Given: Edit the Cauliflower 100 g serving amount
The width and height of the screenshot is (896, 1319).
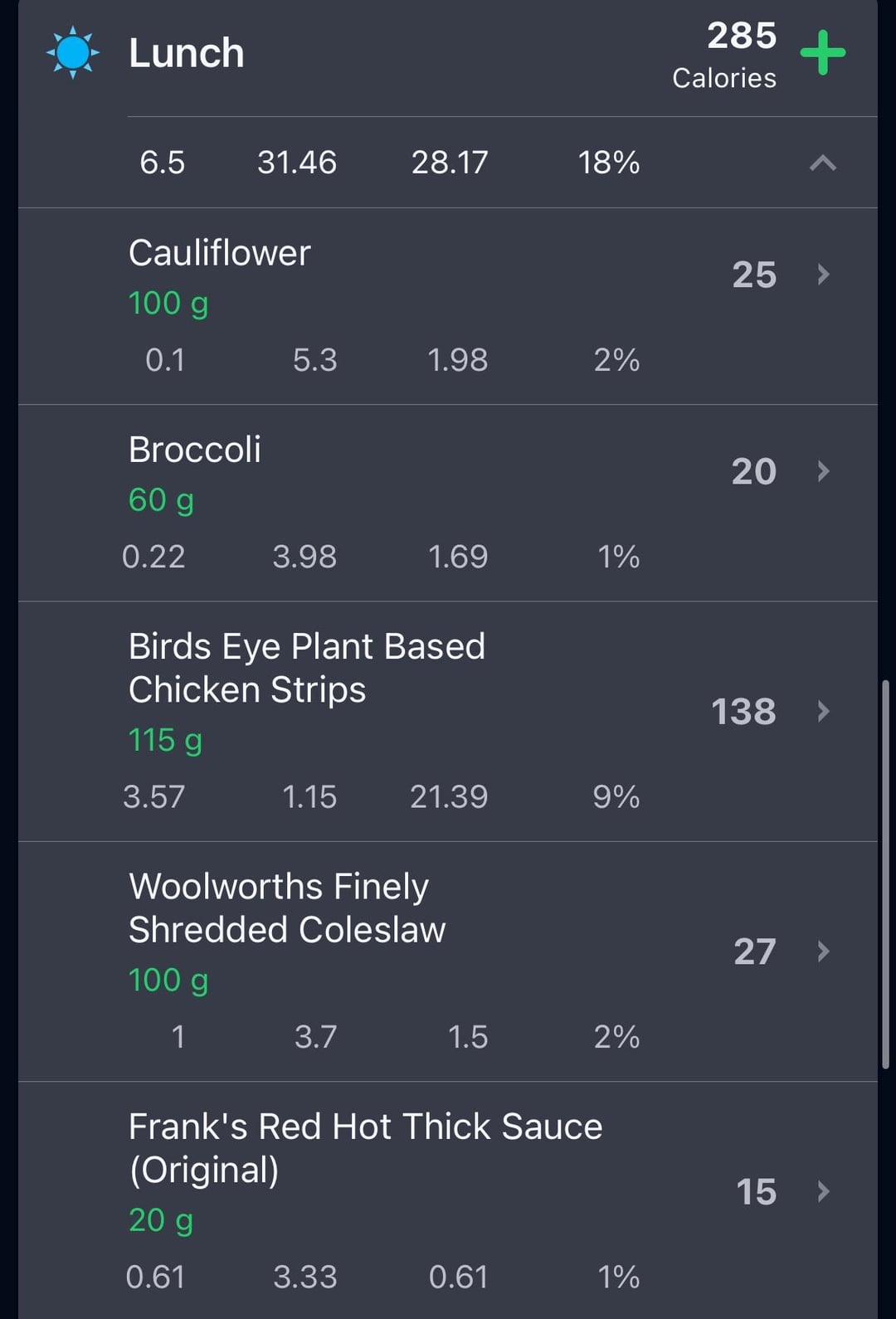Looking at the screenshot, I should [168, 304].
